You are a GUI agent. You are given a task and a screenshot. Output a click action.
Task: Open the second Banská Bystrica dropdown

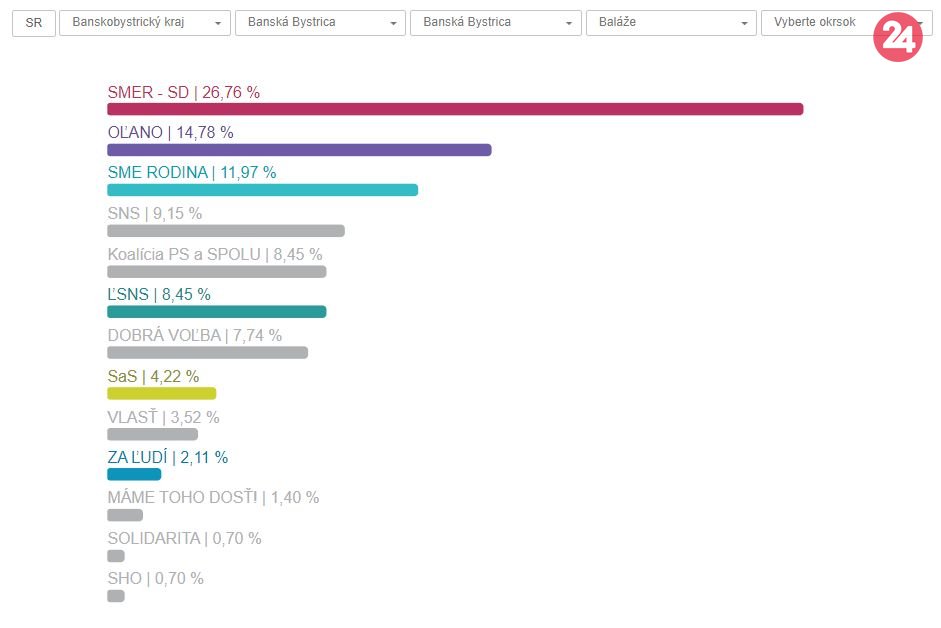(495, 22)
